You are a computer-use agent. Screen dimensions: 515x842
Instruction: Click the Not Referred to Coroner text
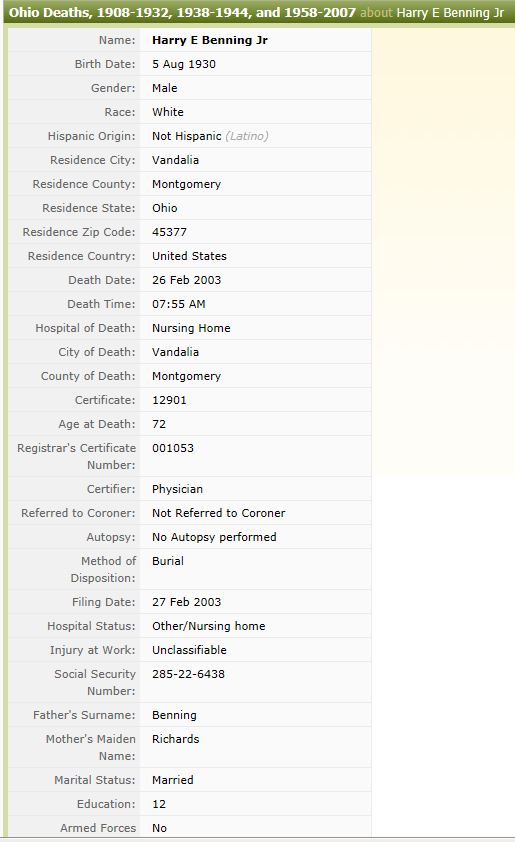pyautogui.click(x=219, y=513)
